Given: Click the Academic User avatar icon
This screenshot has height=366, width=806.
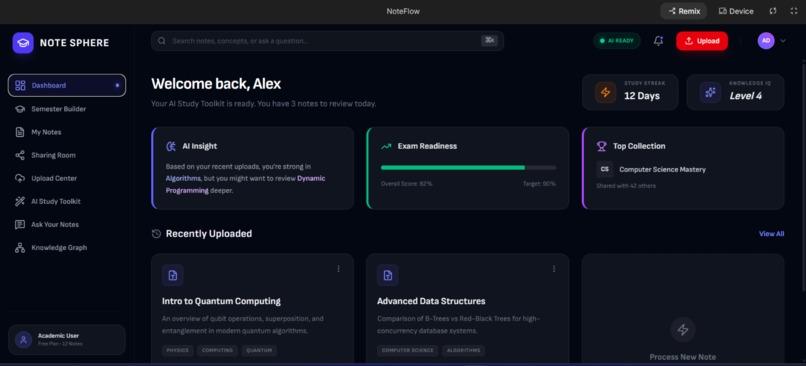Looking at the screenshot, I should coord(24,340).
